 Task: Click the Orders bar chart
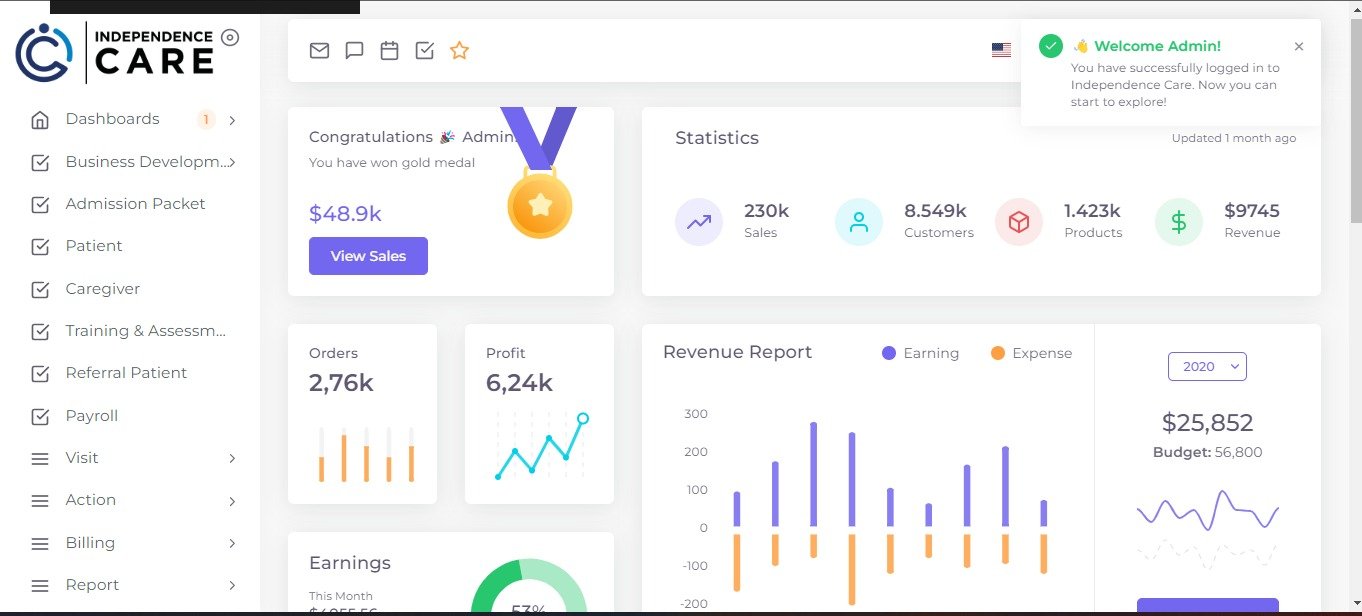(367, 454)
